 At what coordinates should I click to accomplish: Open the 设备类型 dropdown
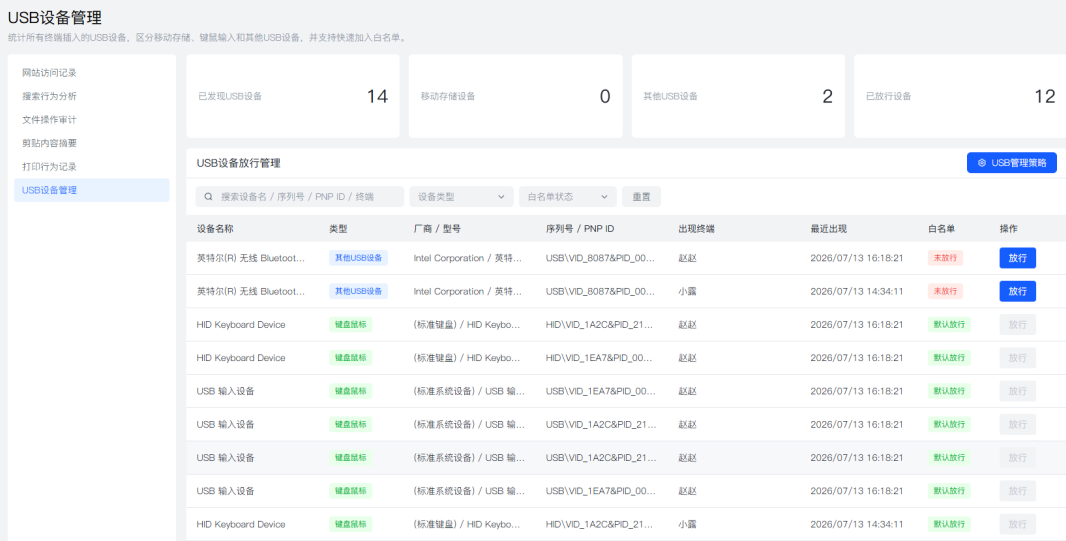(461, 196)
